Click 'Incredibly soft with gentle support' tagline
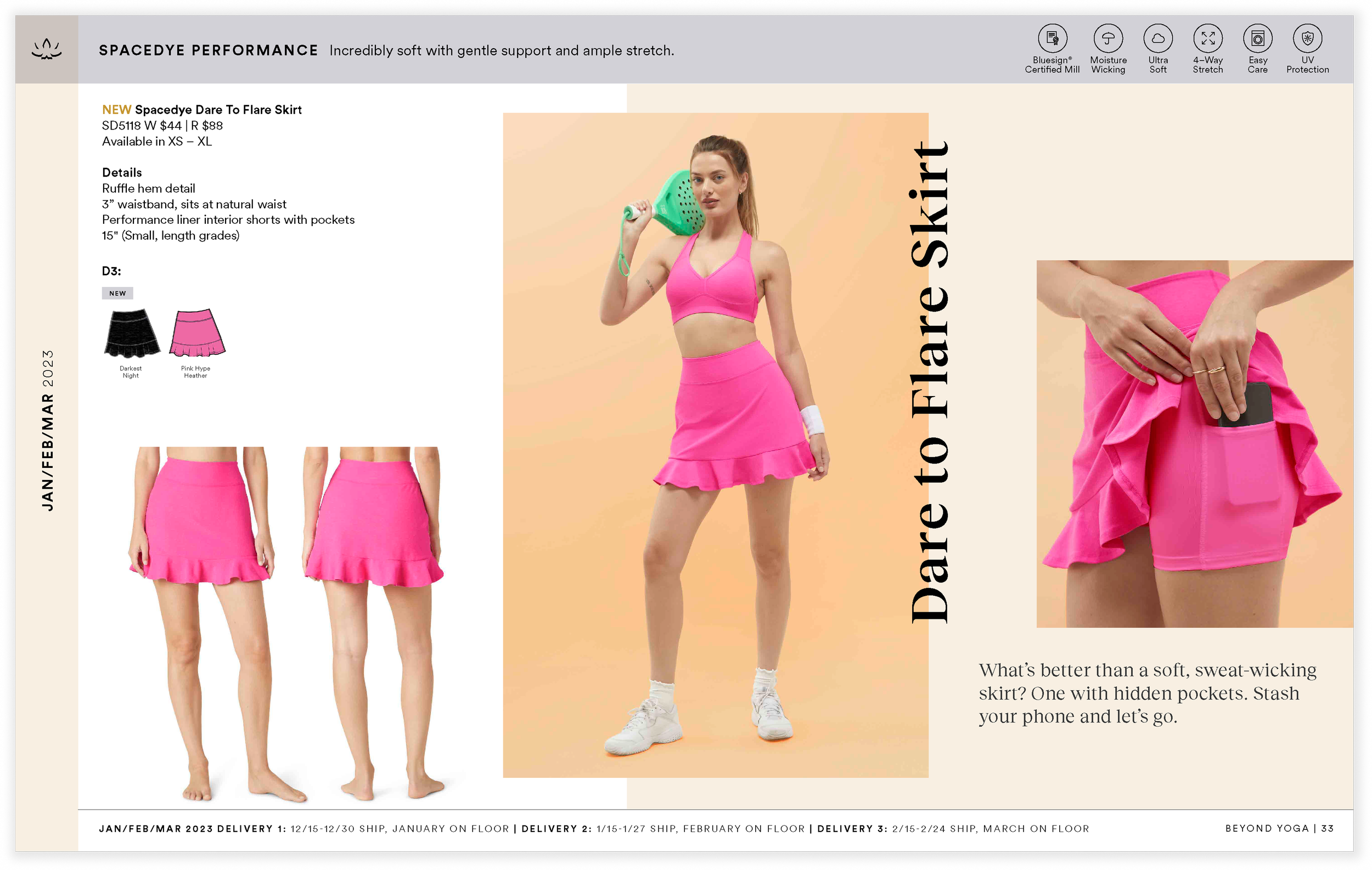1372x870 pixels. [x=502, y=50]
